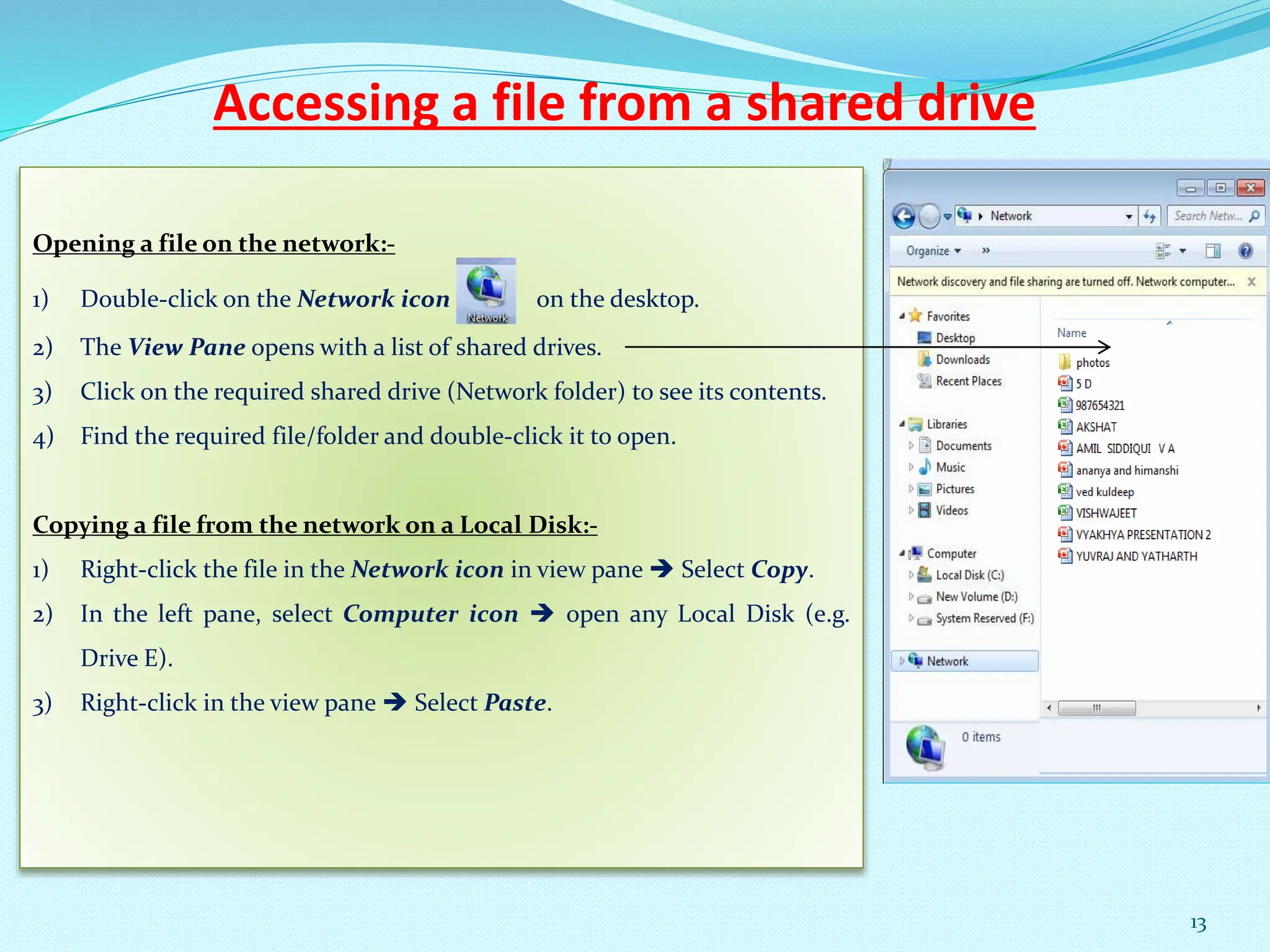Screen dimensions: 1270x952
Task: Open the change view dropdown arrow
Action: pos(1183,251)
